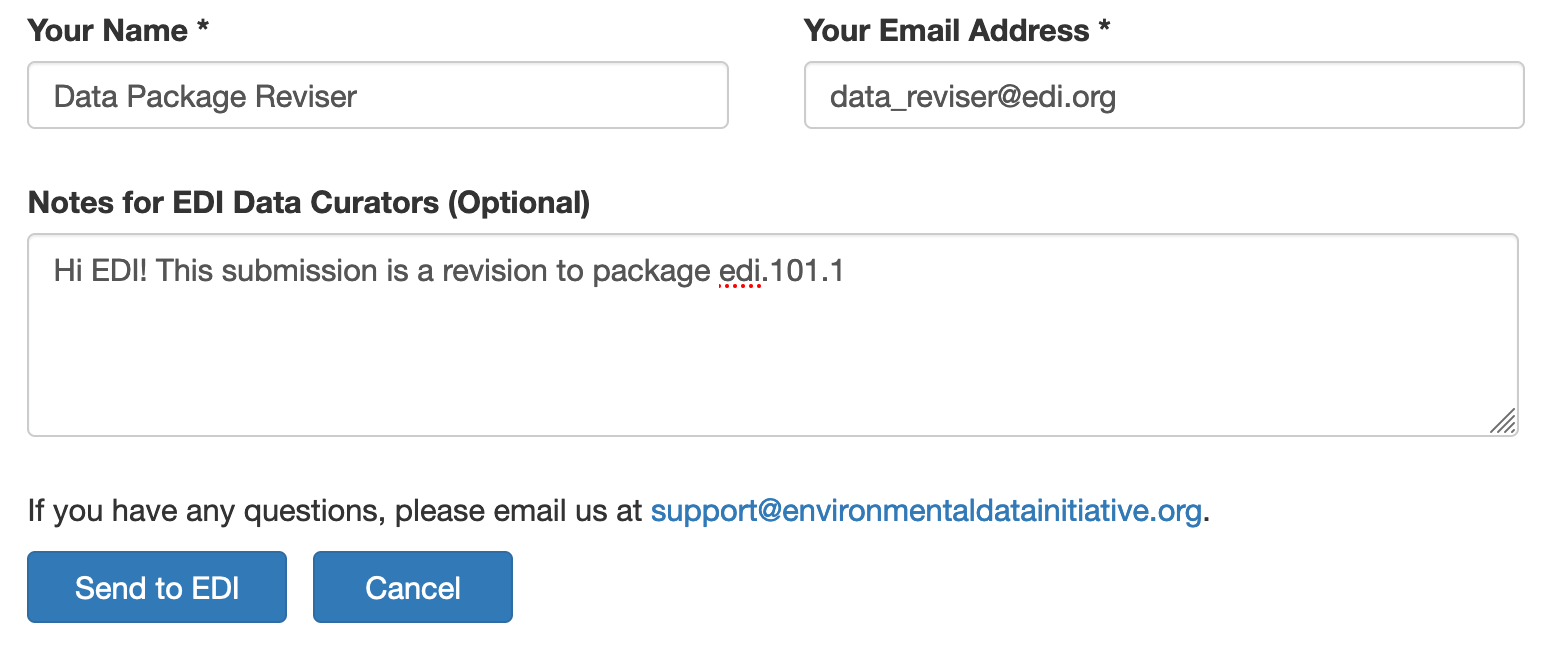Click the 'data_reviser@edi.org' email text
The width and height of the screenshot is (1560, 650).
click(973, 97)
